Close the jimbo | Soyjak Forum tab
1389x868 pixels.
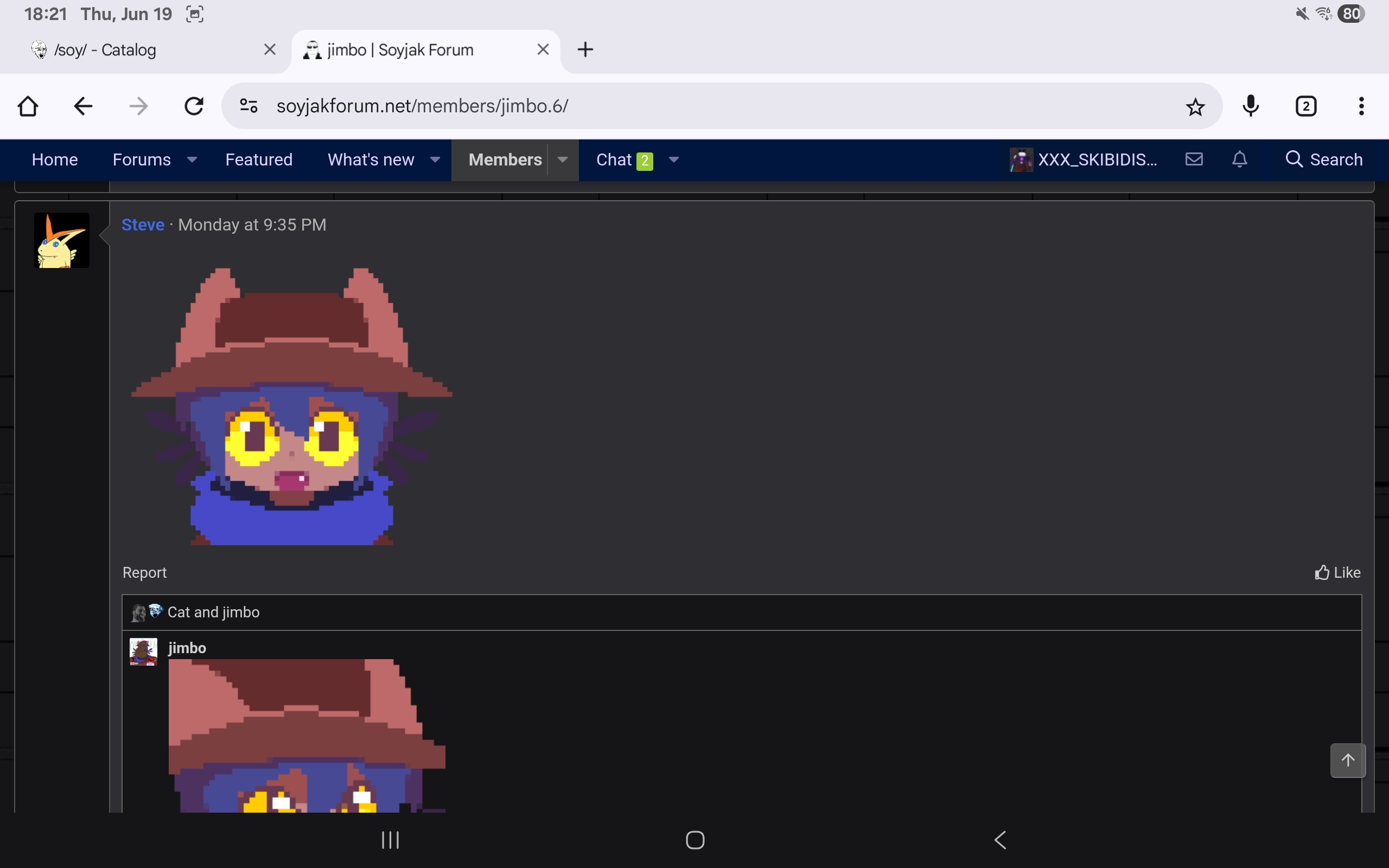pos(543,50)
